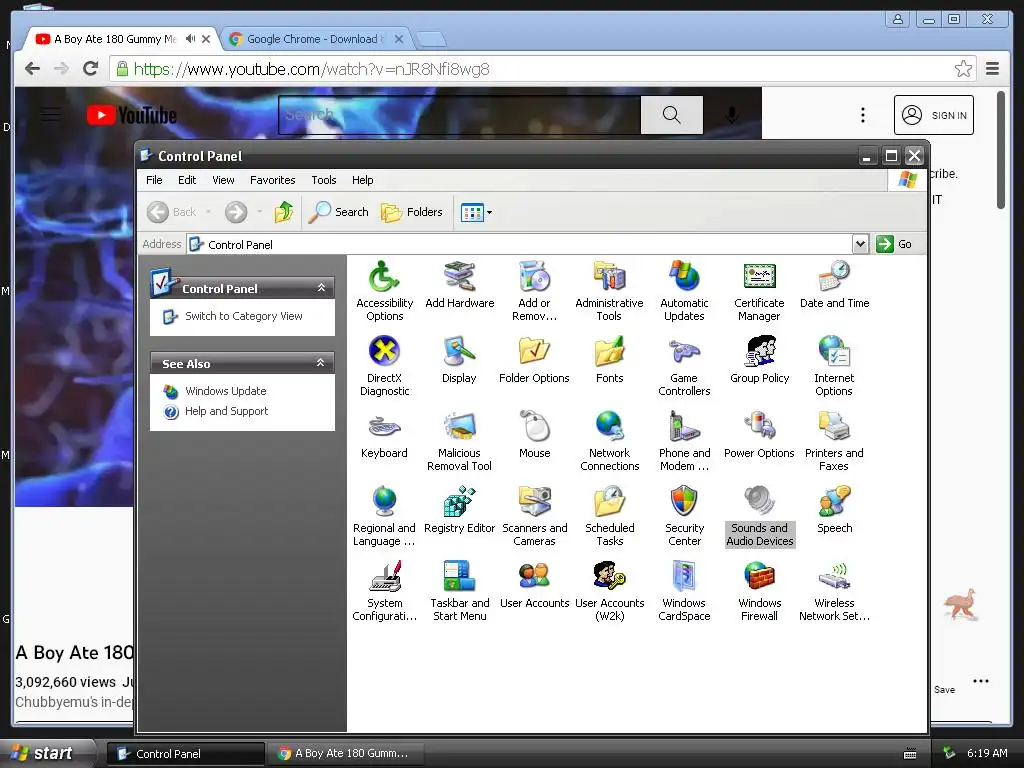This screenshot has width=1024, height=768.
Task: Open Display settings icon
Action: [459, 360]
